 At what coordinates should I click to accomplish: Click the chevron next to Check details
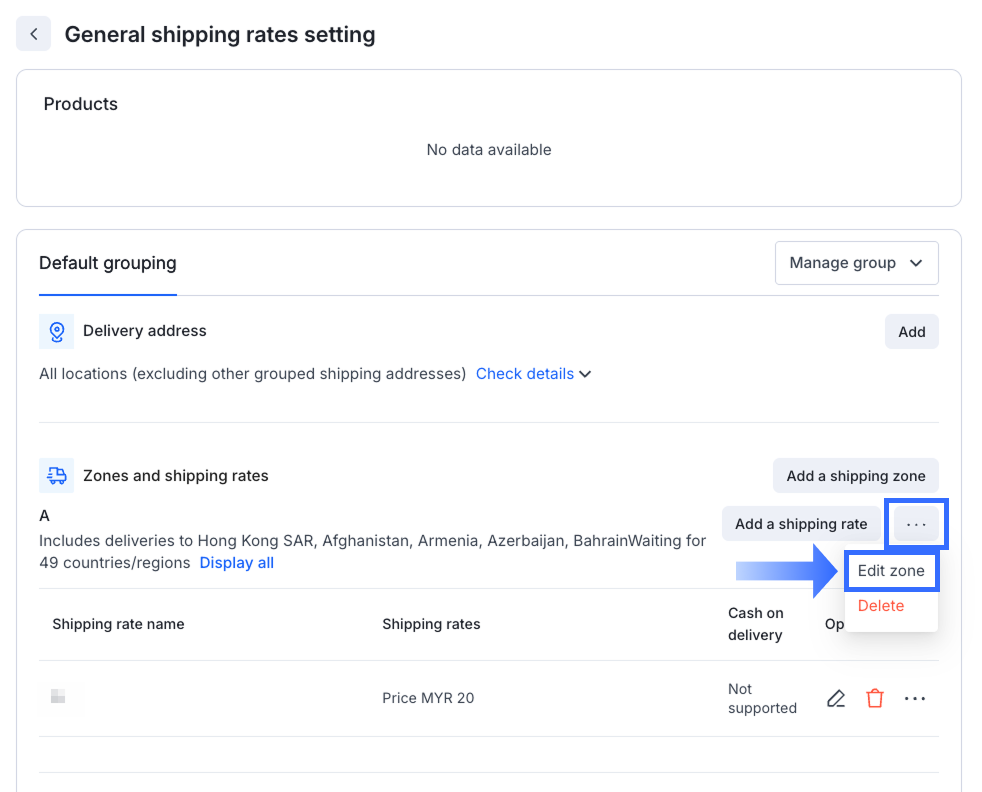click(586, 374)
